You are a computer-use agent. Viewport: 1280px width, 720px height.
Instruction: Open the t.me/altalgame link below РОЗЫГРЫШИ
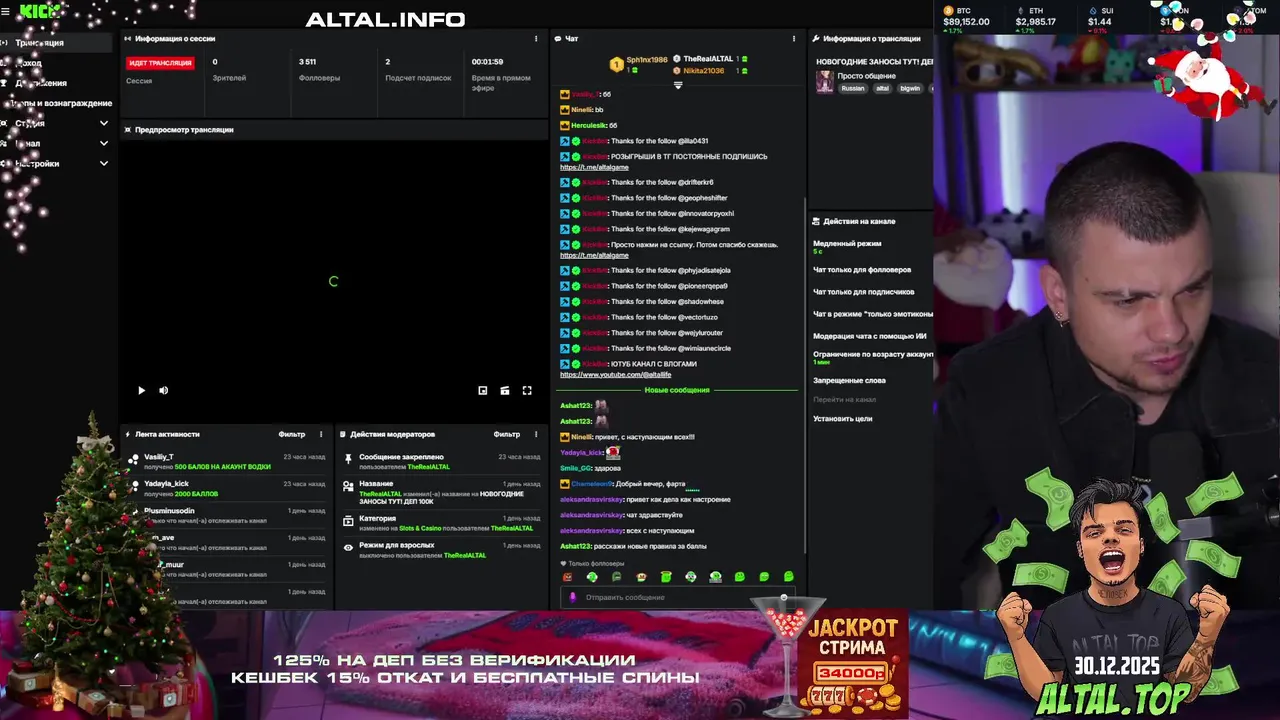point(594,167)
